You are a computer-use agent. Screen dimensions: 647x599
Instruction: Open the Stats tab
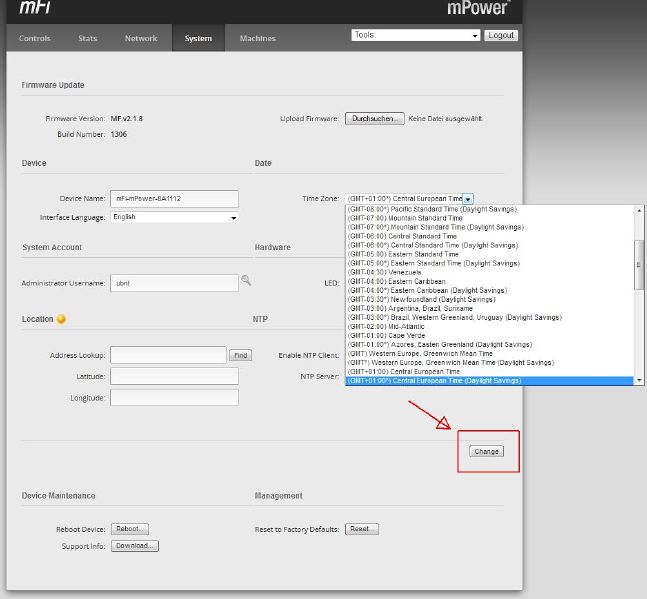point(88,39)
